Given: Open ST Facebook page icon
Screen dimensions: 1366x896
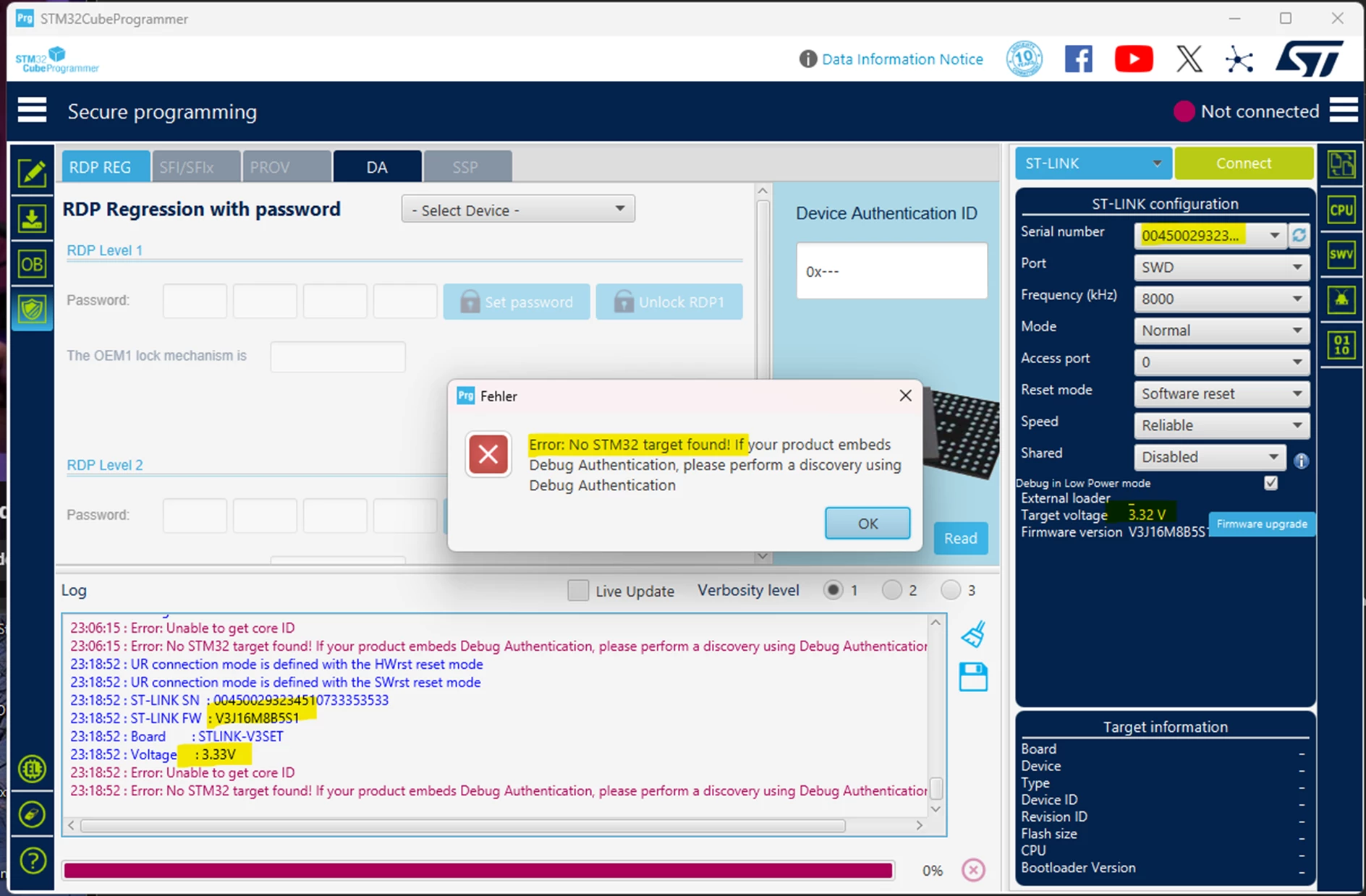Looking at the screenshot, I should click(x=1078, y=59).
